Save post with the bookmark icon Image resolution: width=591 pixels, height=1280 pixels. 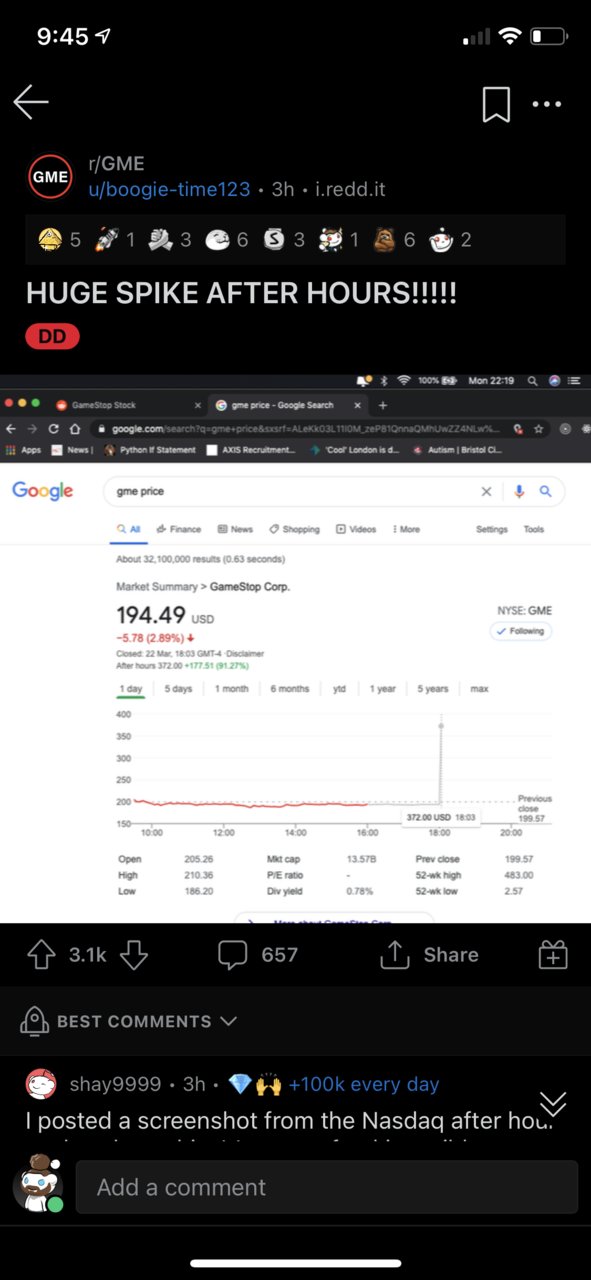click(496, 103)
